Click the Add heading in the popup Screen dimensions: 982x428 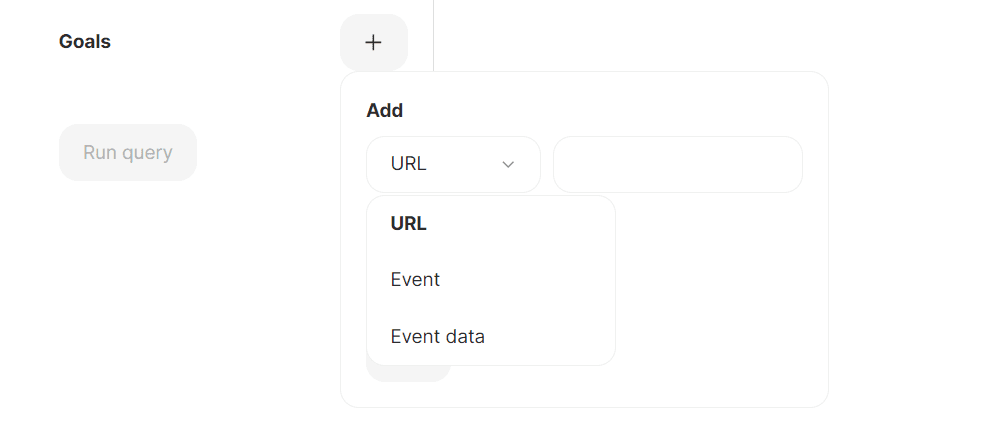pos(385,110)
